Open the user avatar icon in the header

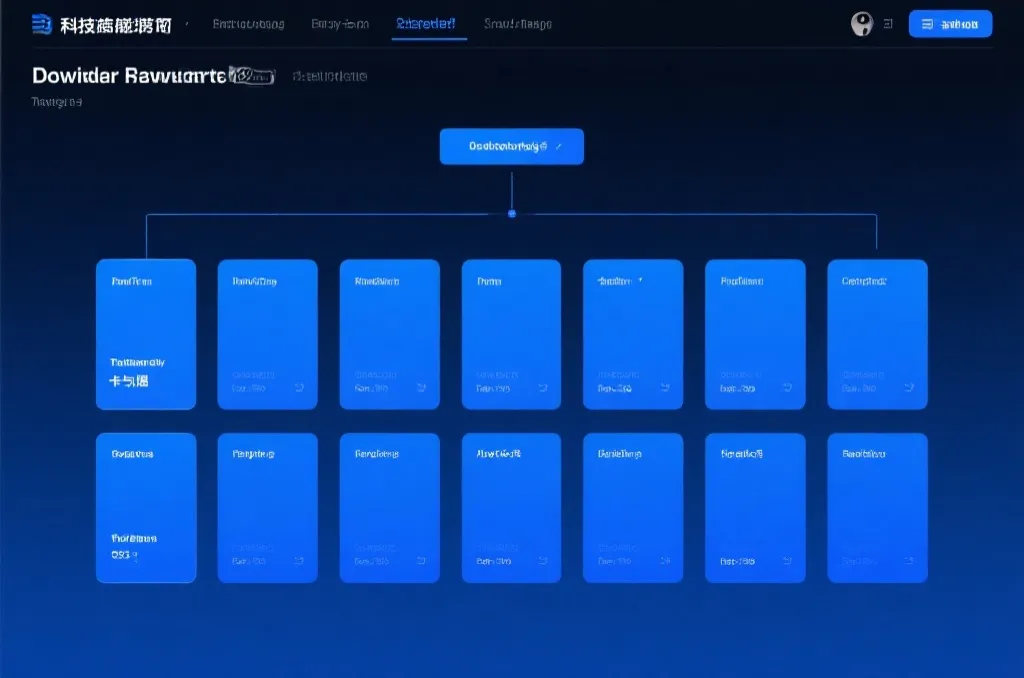click(860, 24)
